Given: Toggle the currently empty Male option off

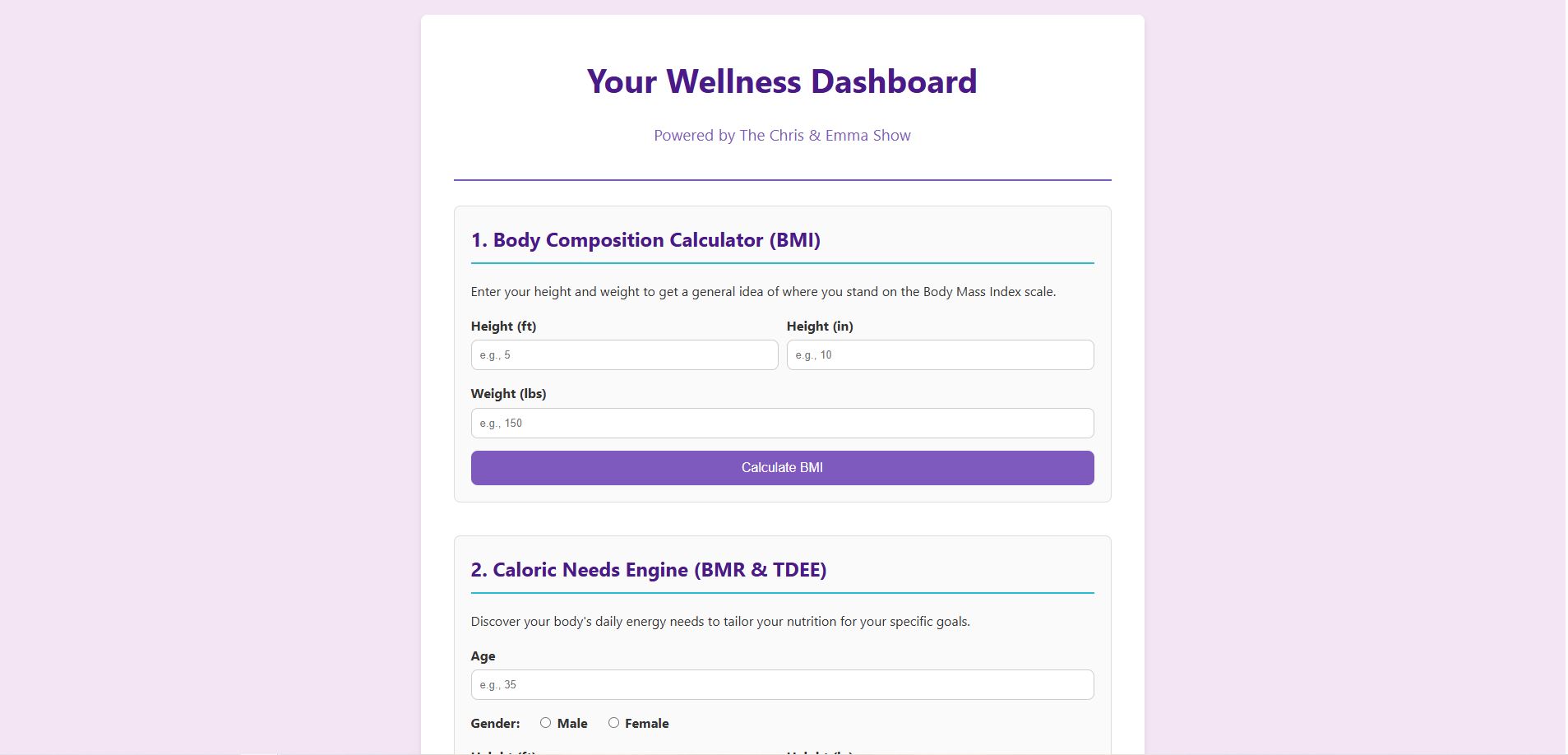Looking at the screenshot, I should pyautogui.click(x=544, y=722).
